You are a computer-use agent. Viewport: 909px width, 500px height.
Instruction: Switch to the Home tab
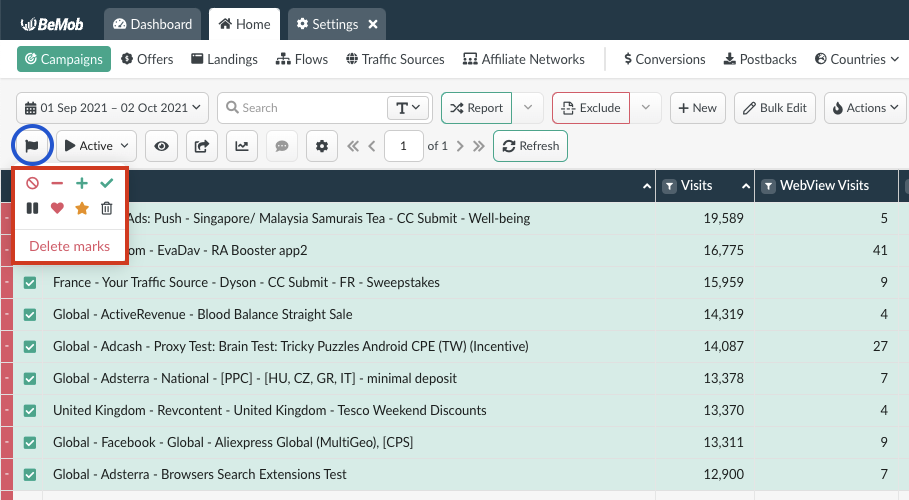click(245, 24)
